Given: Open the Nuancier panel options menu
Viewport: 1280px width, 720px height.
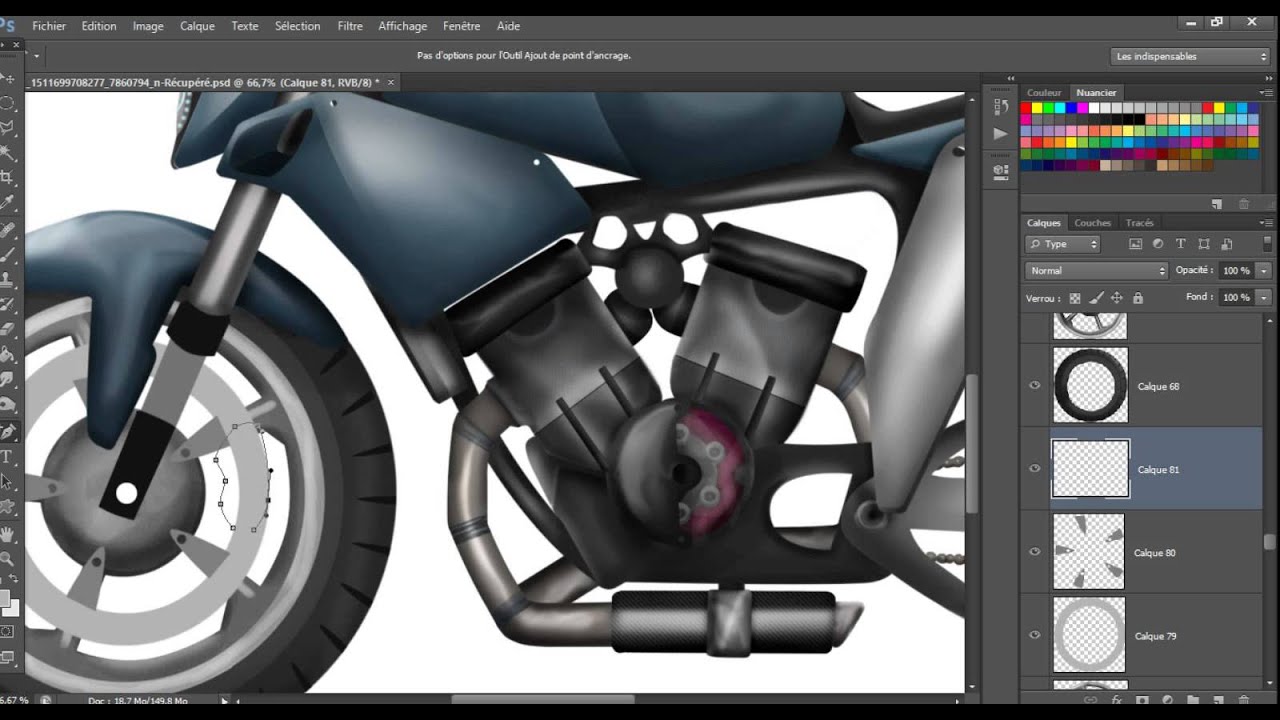Looking at the screenshot, I should 1267,92.
